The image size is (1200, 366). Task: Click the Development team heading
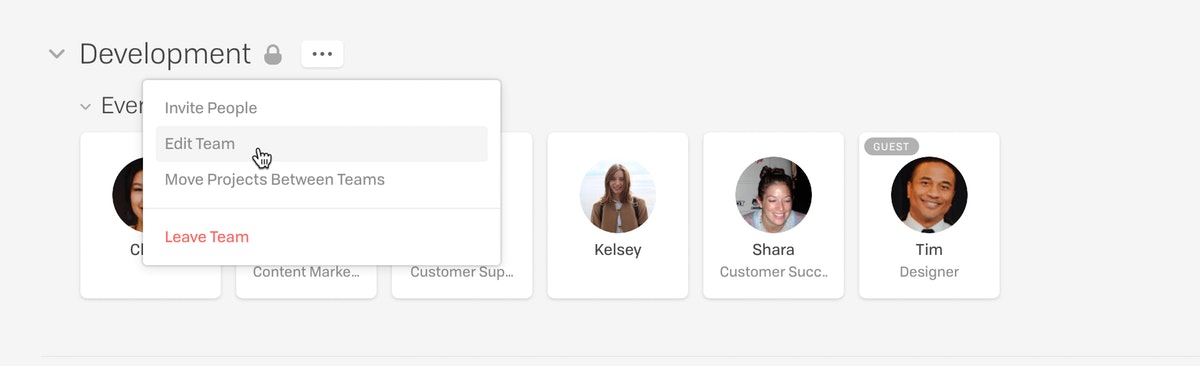pos(165,54)
